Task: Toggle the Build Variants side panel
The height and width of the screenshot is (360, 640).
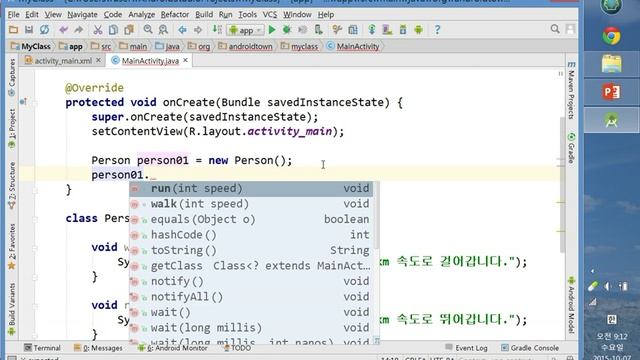Action: pos(12,309)
